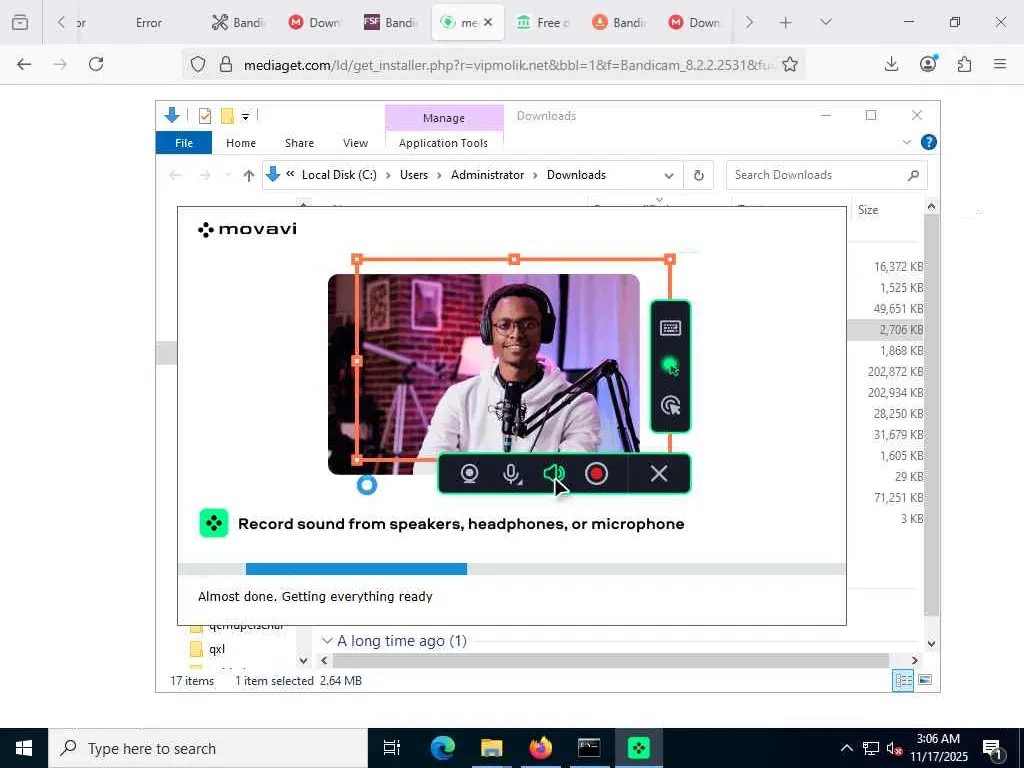Screen dimensions: 1024x768
Task: Open the Movavi installer taskbar icon
Action: pyautogui.click(x=638, y=748)
